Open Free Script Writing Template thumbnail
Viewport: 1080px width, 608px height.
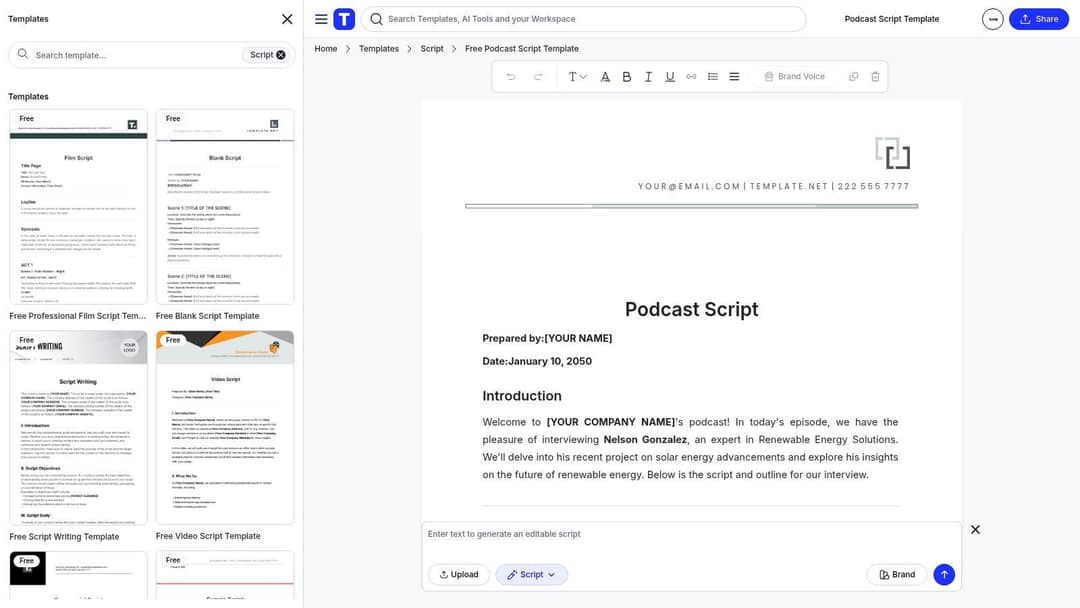(79, 428)
